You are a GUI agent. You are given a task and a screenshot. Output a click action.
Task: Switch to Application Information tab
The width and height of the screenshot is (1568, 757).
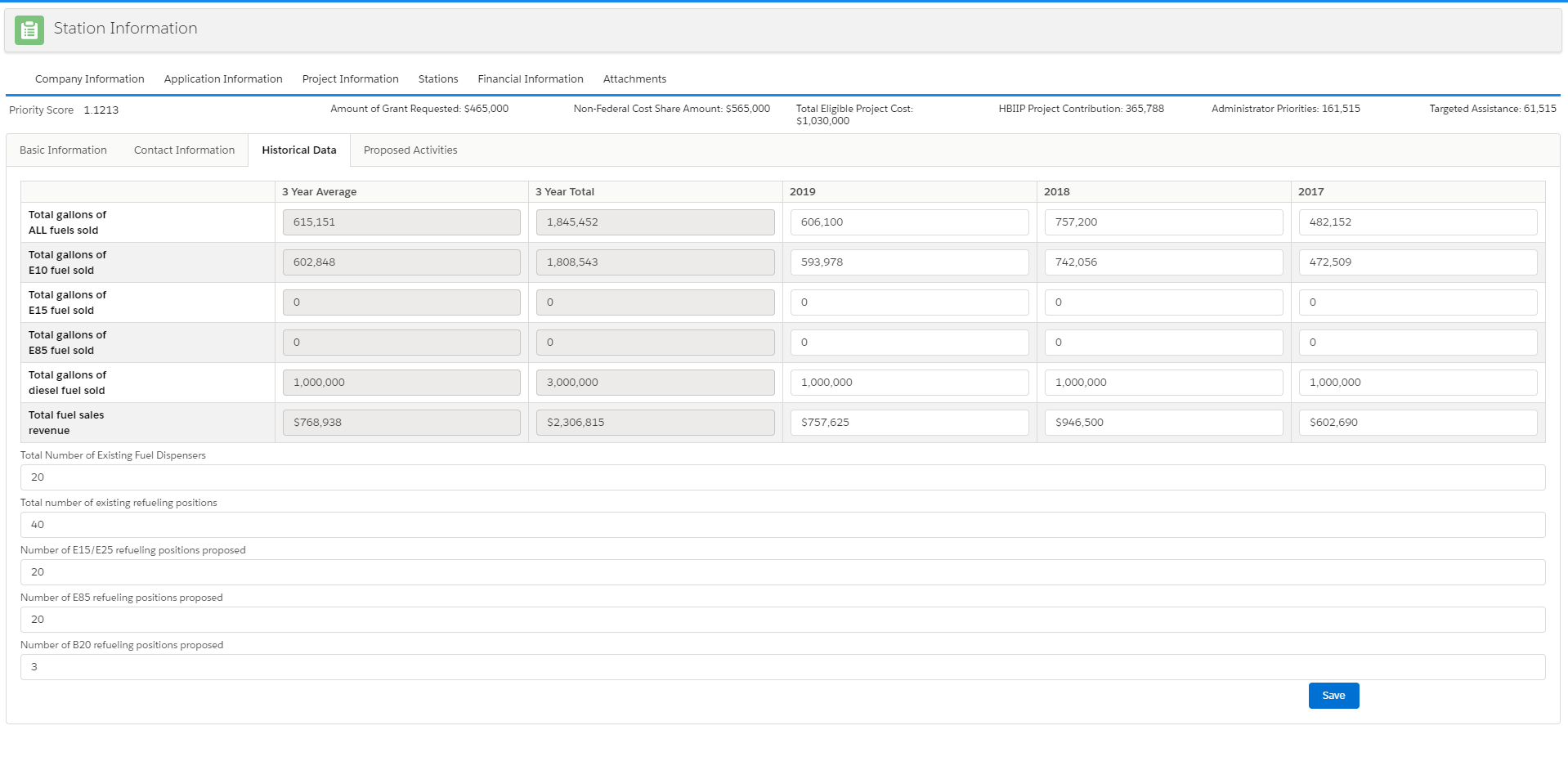click(x=222, y=79)
